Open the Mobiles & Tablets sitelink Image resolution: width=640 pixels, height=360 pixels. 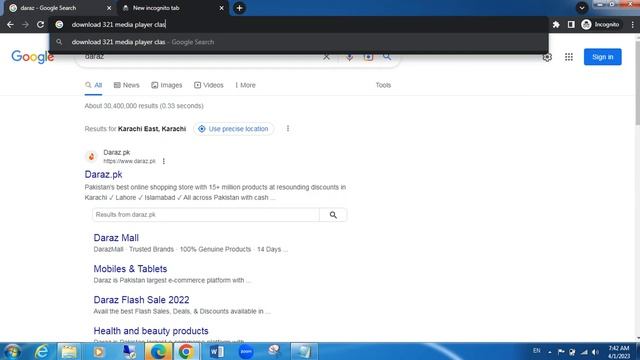click(x=130, y=269)
